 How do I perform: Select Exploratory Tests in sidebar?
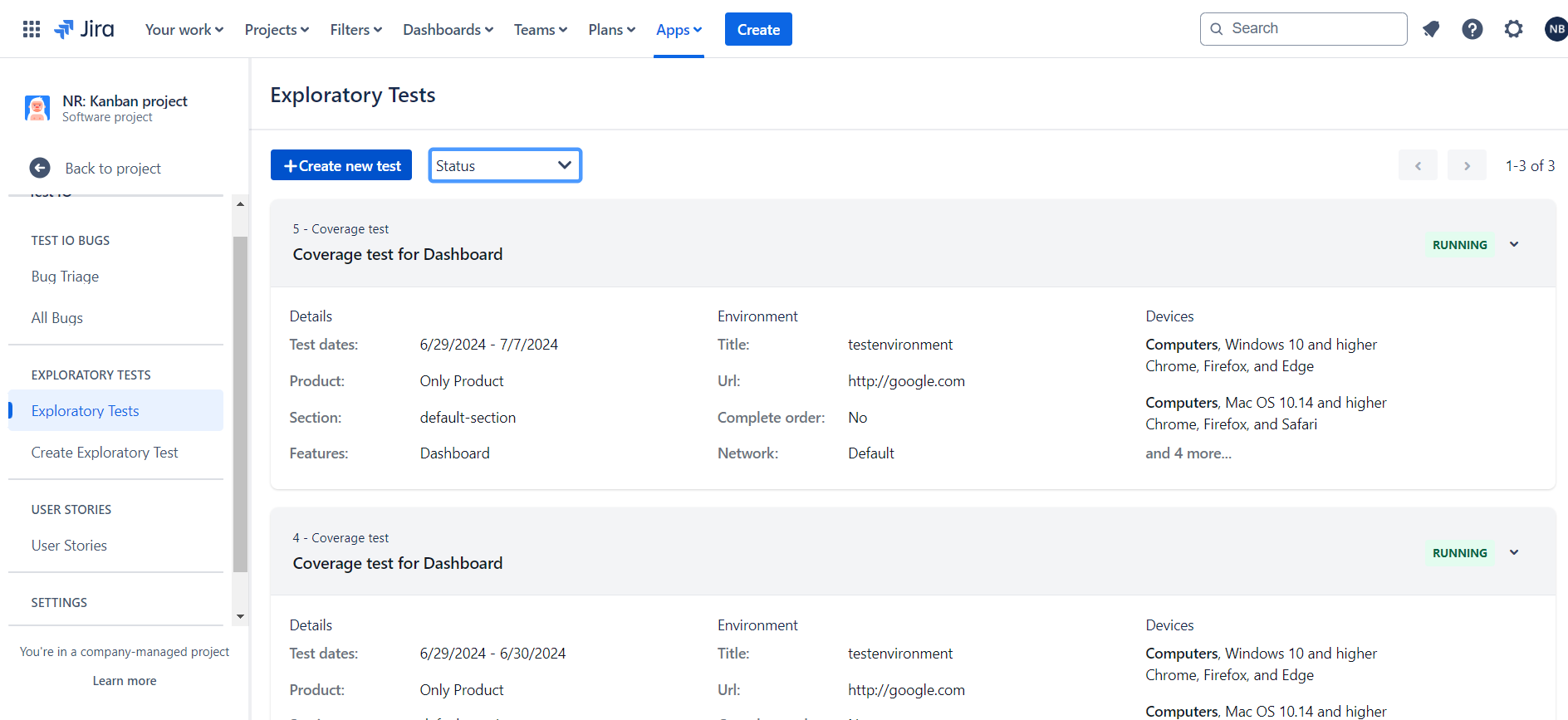115,410
